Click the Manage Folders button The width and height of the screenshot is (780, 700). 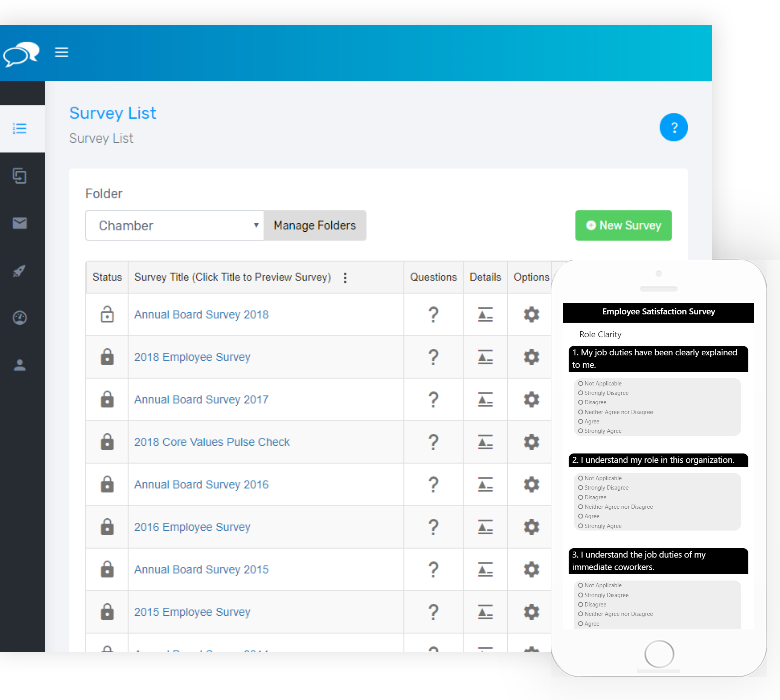click(315, 226)
